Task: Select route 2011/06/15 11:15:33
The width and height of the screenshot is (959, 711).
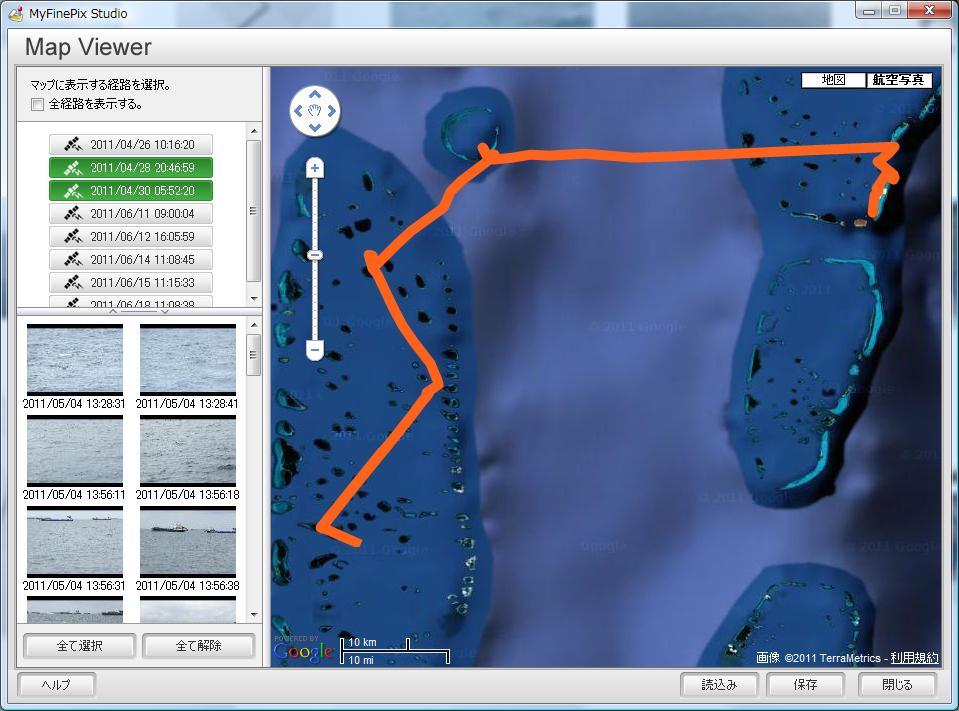Action: (x=131, y=282)
